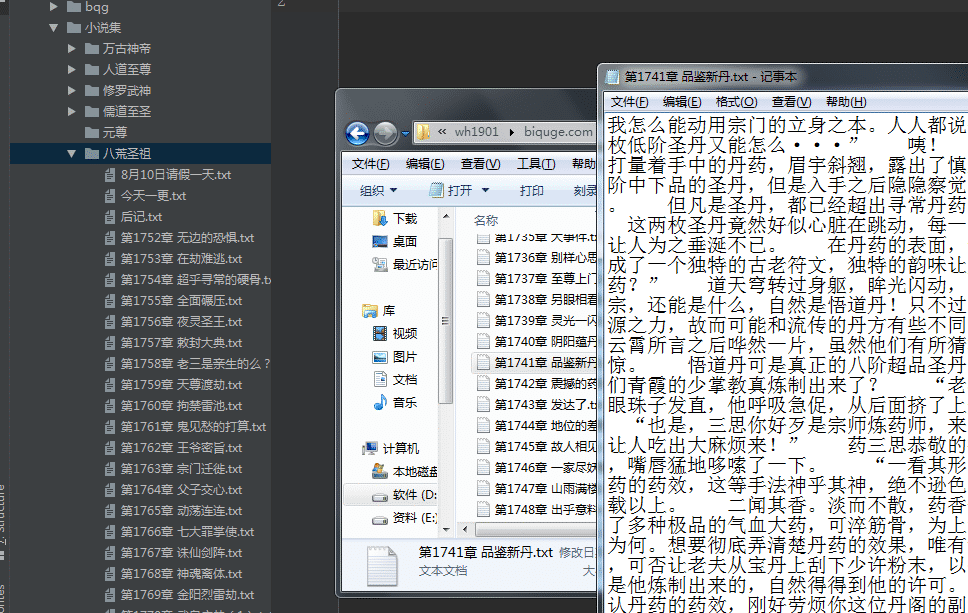The image size is (968, 613).
Task: Collapse the 八荒圣祖 folder
Action: click(72, 154)
